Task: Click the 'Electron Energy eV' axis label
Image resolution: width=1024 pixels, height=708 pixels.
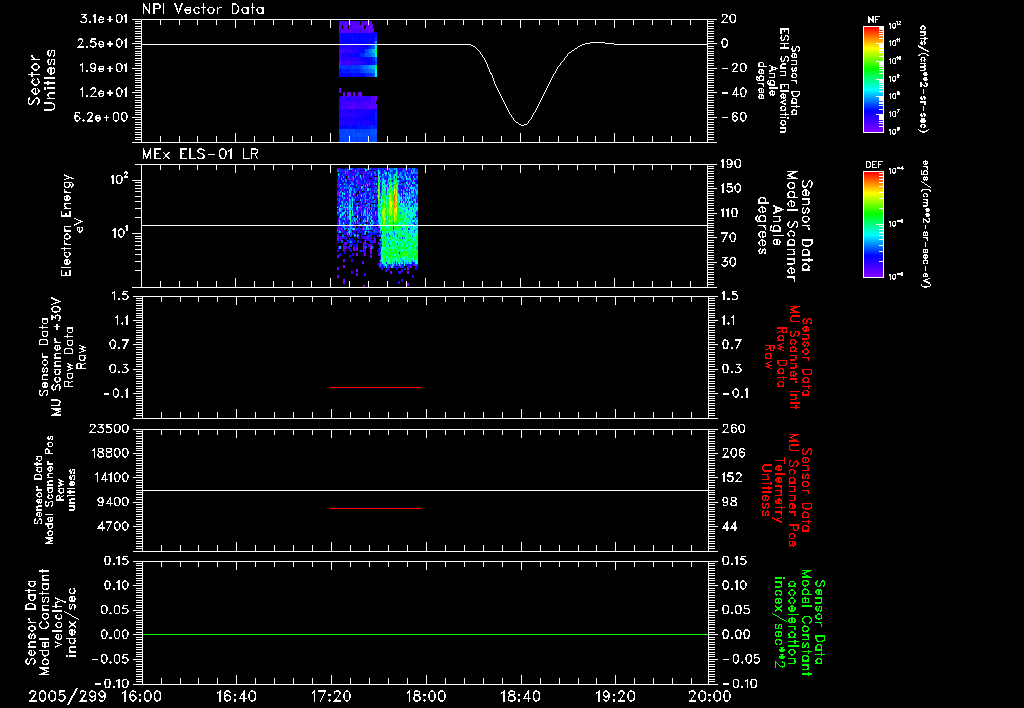Action: [x=73, y=225]
